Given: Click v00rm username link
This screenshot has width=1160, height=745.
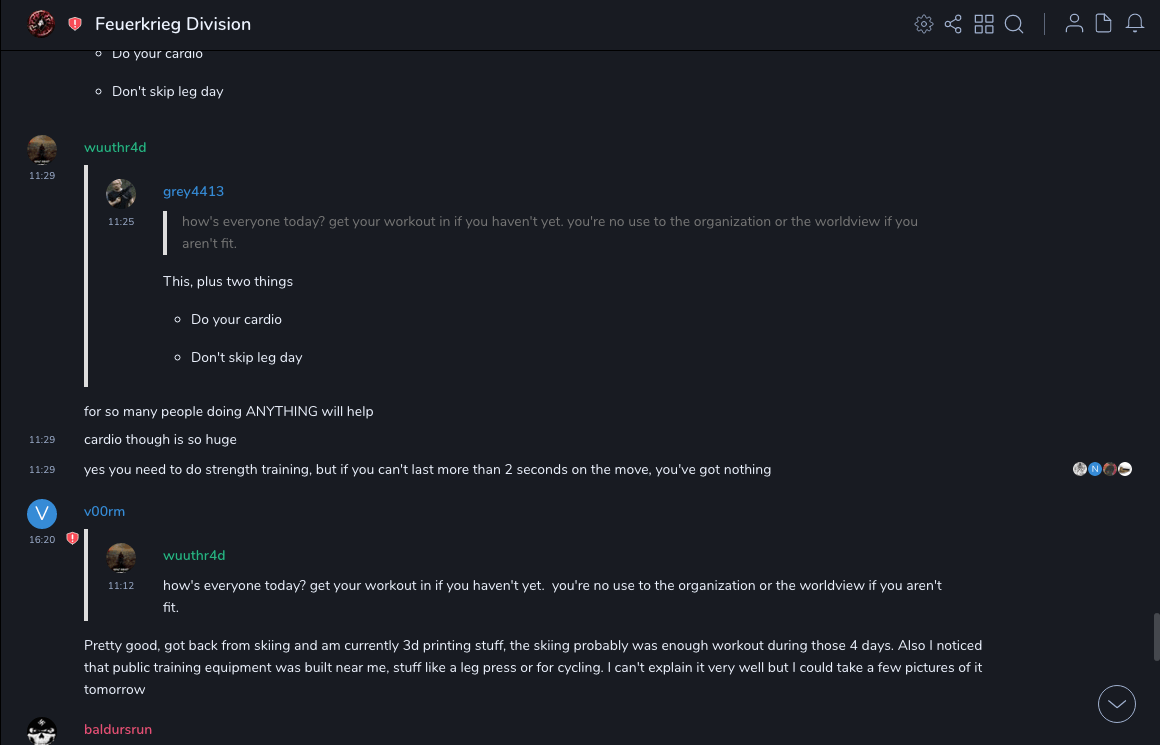Looking at the screenshot, I should coord(104,511).
